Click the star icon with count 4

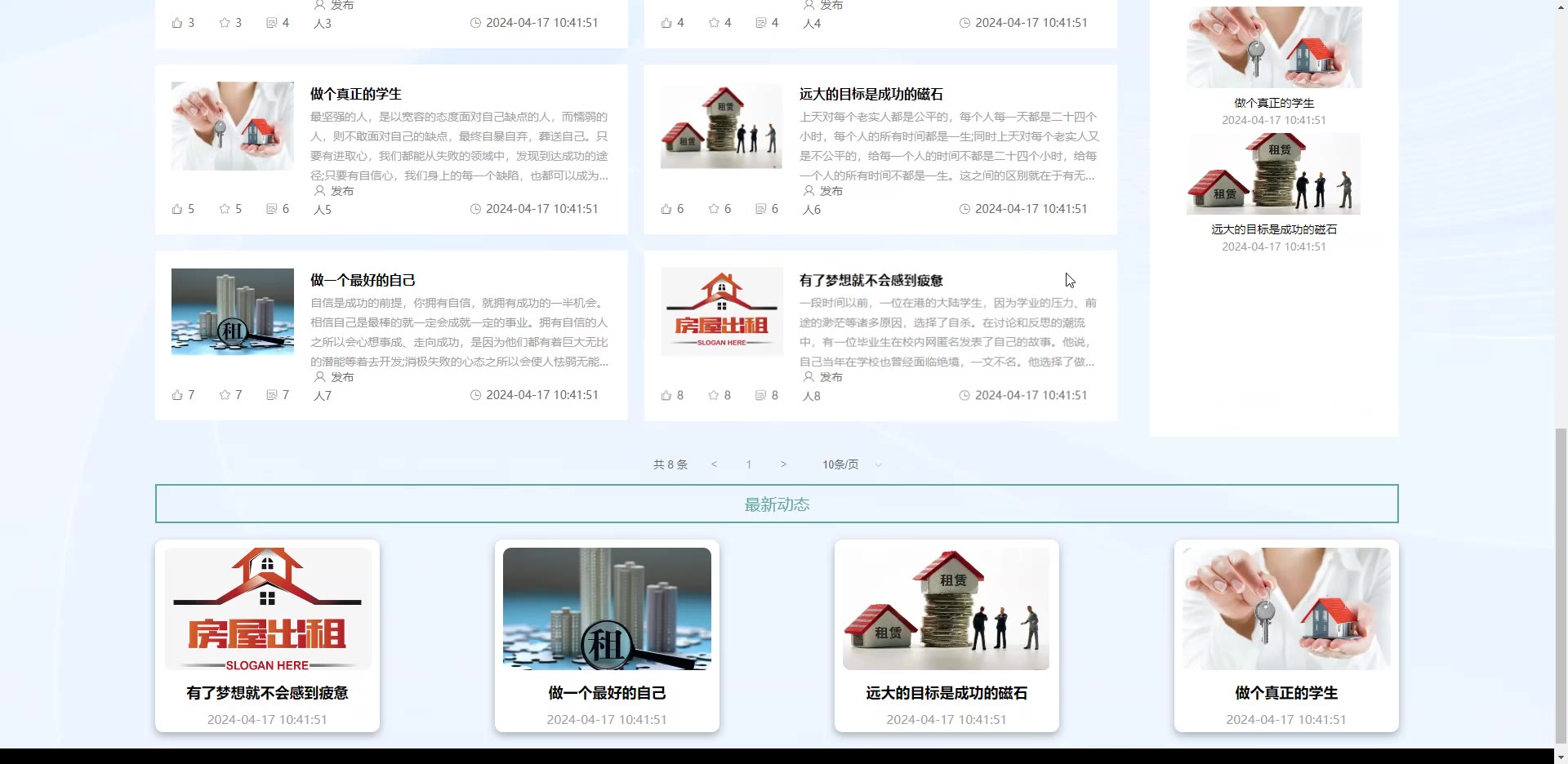click(x=714, y=23)
